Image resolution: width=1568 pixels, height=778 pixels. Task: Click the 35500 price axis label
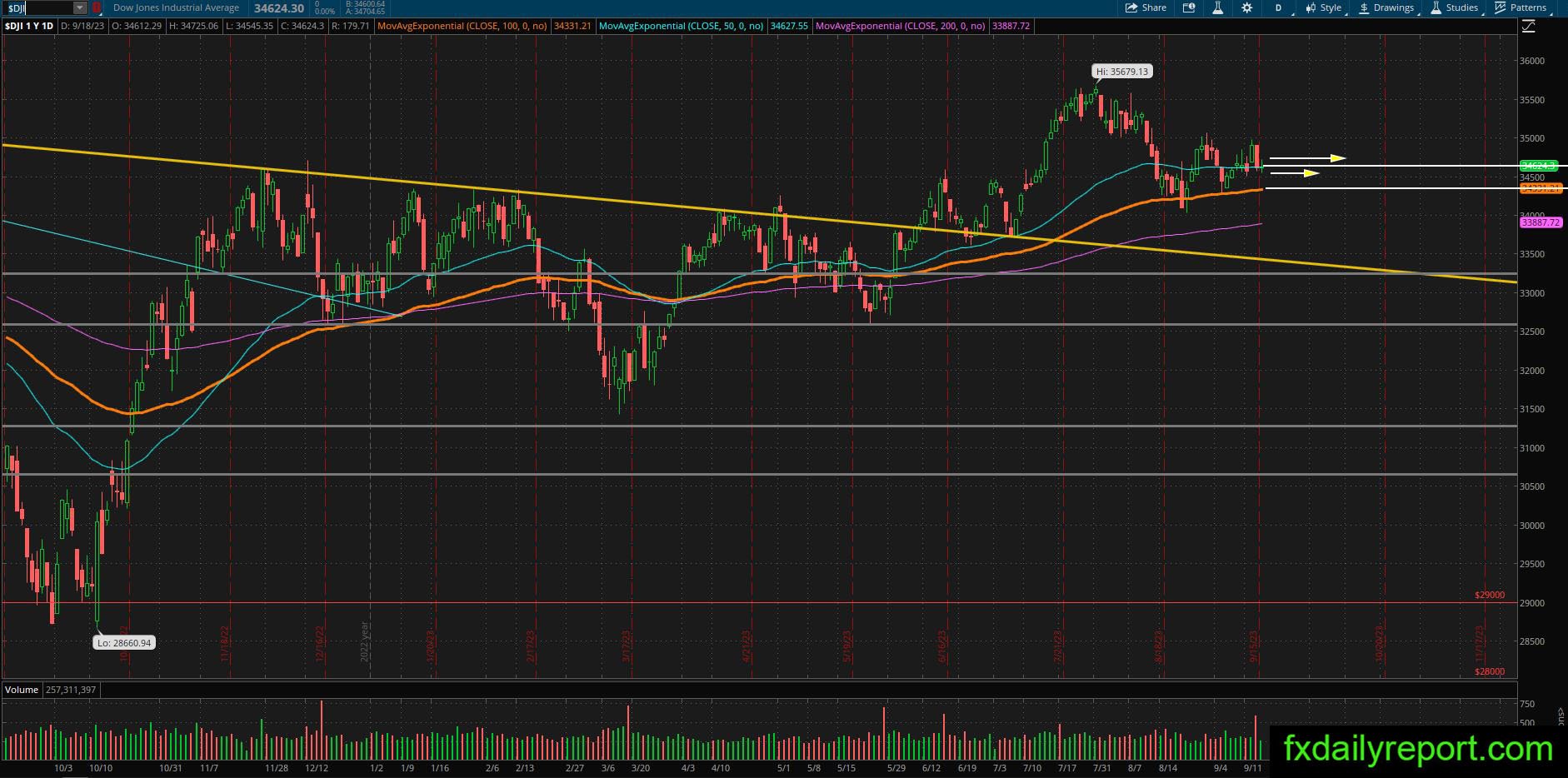click(1531, 100)
